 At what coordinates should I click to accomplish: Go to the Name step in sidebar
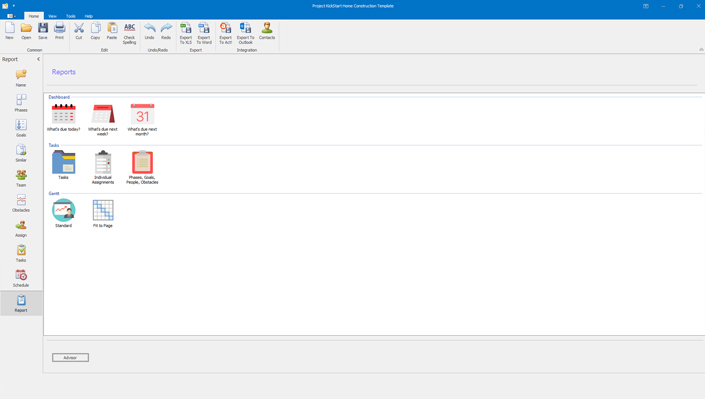[21, 78]
